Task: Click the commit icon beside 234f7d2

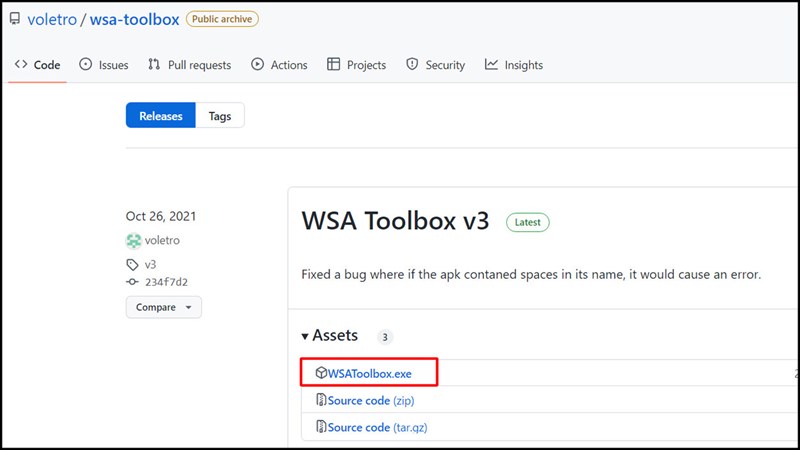Action: point(133,282)
